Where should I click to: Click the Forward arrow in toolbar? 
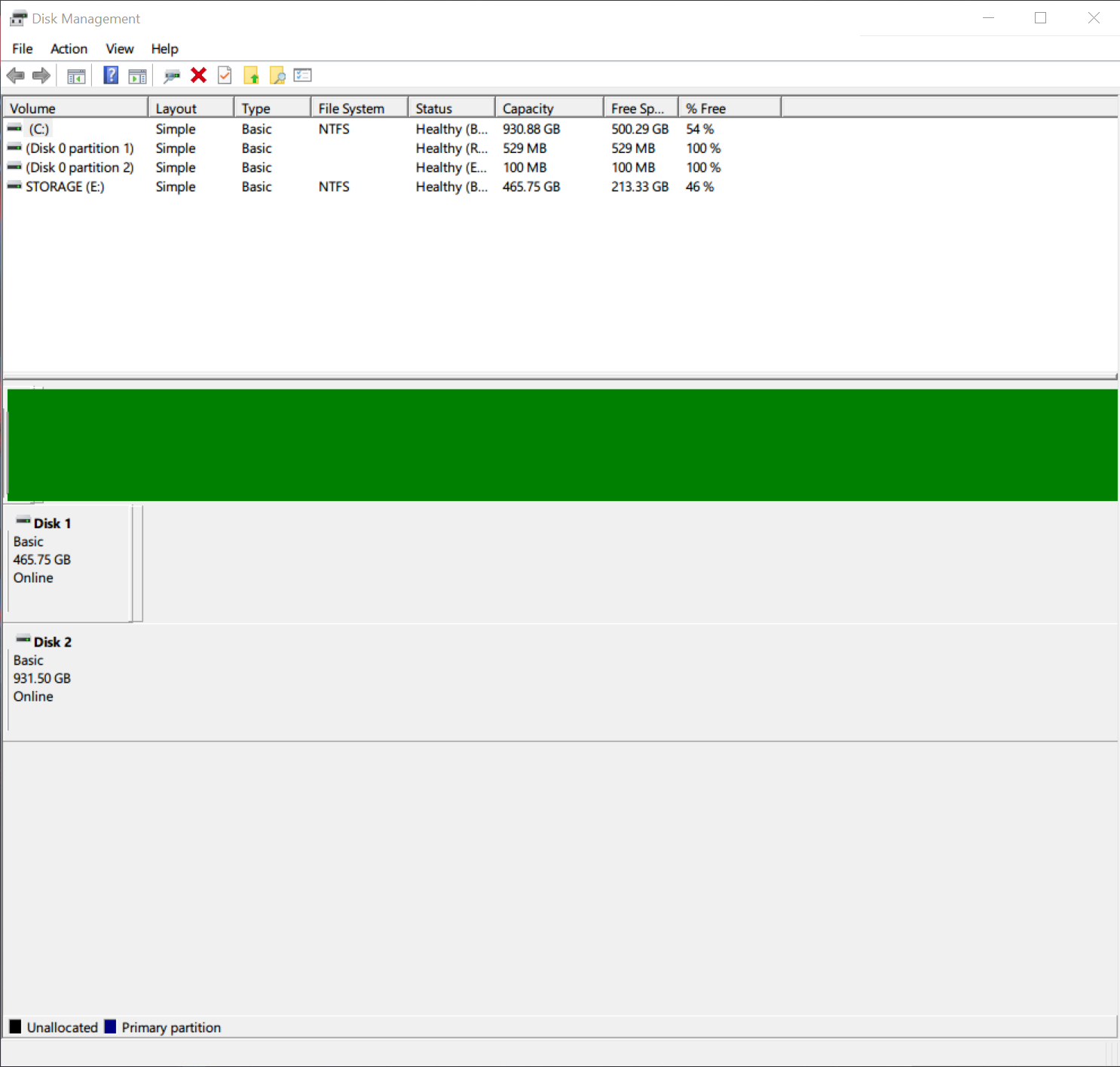coord(41,75)
